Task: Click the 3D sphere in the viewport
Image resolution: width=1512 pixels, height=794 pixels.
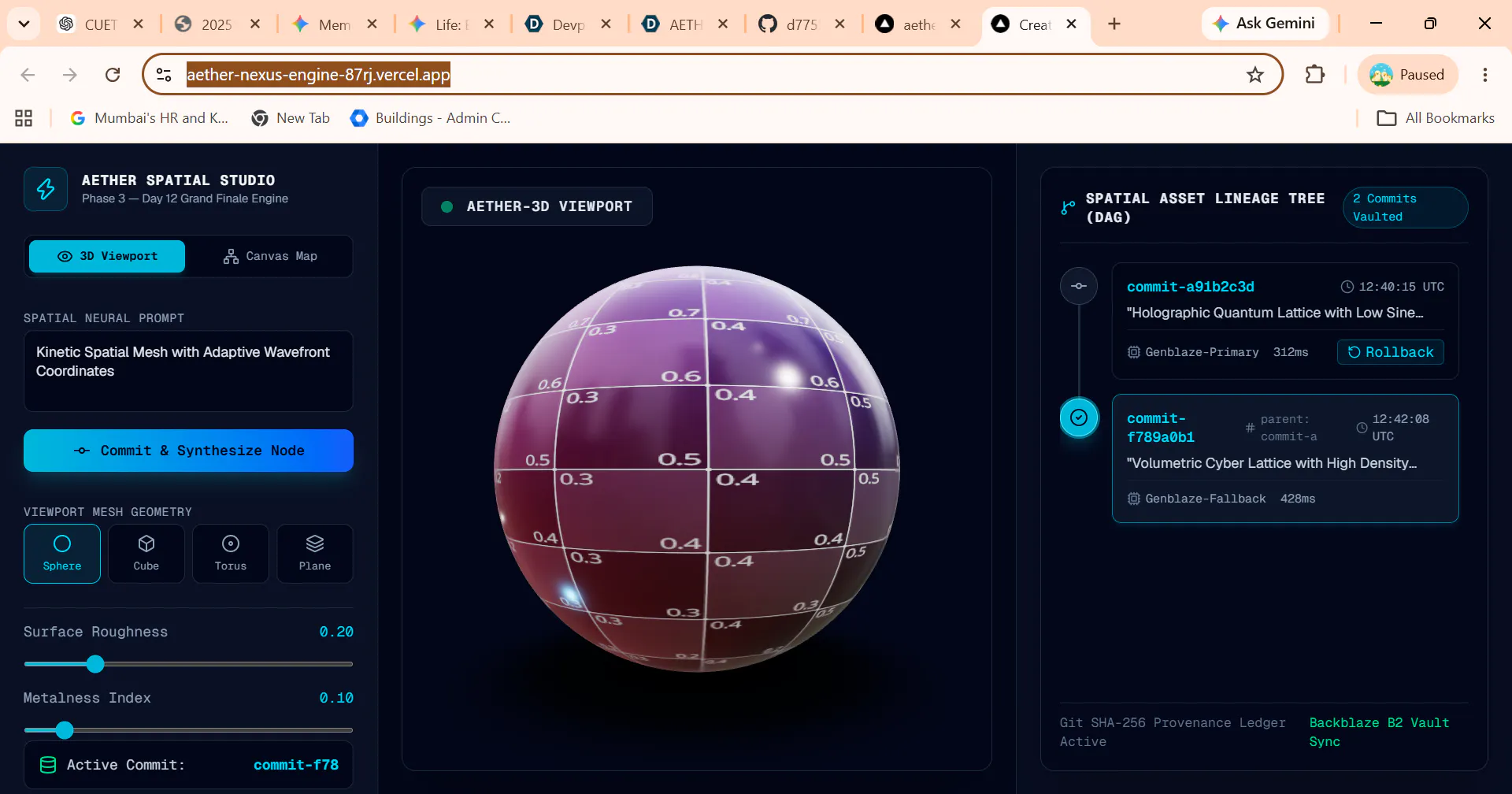Action: click(697, 469)
